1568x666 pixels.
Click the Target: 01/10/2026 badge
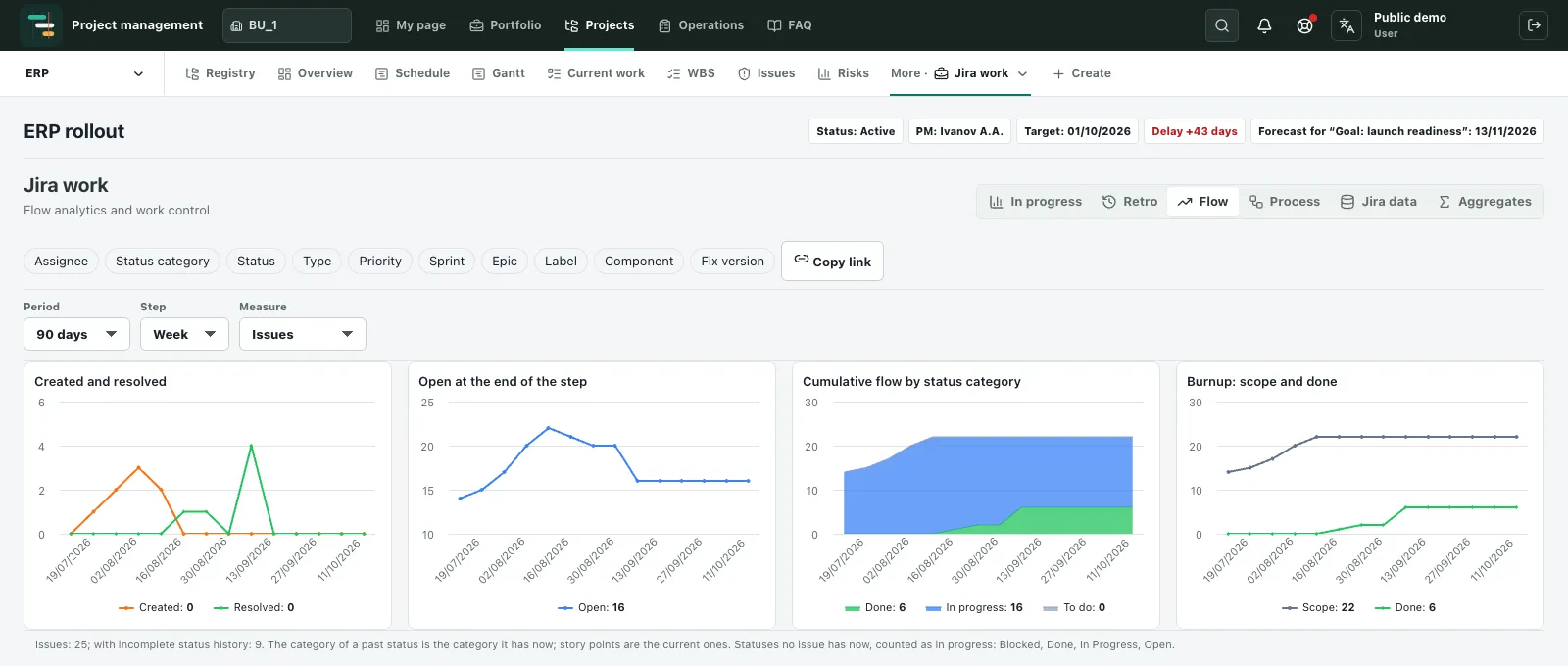tap(1077, 131)
